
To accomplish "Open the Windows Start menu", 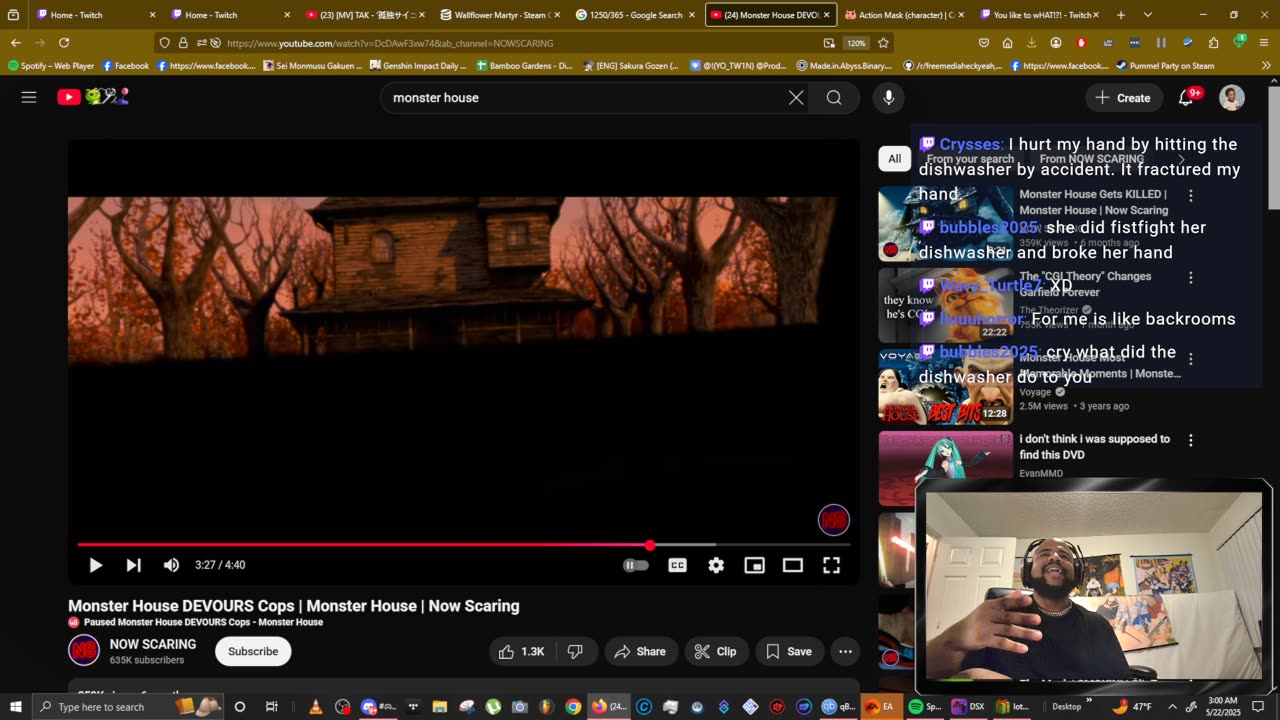I will 15,706.
